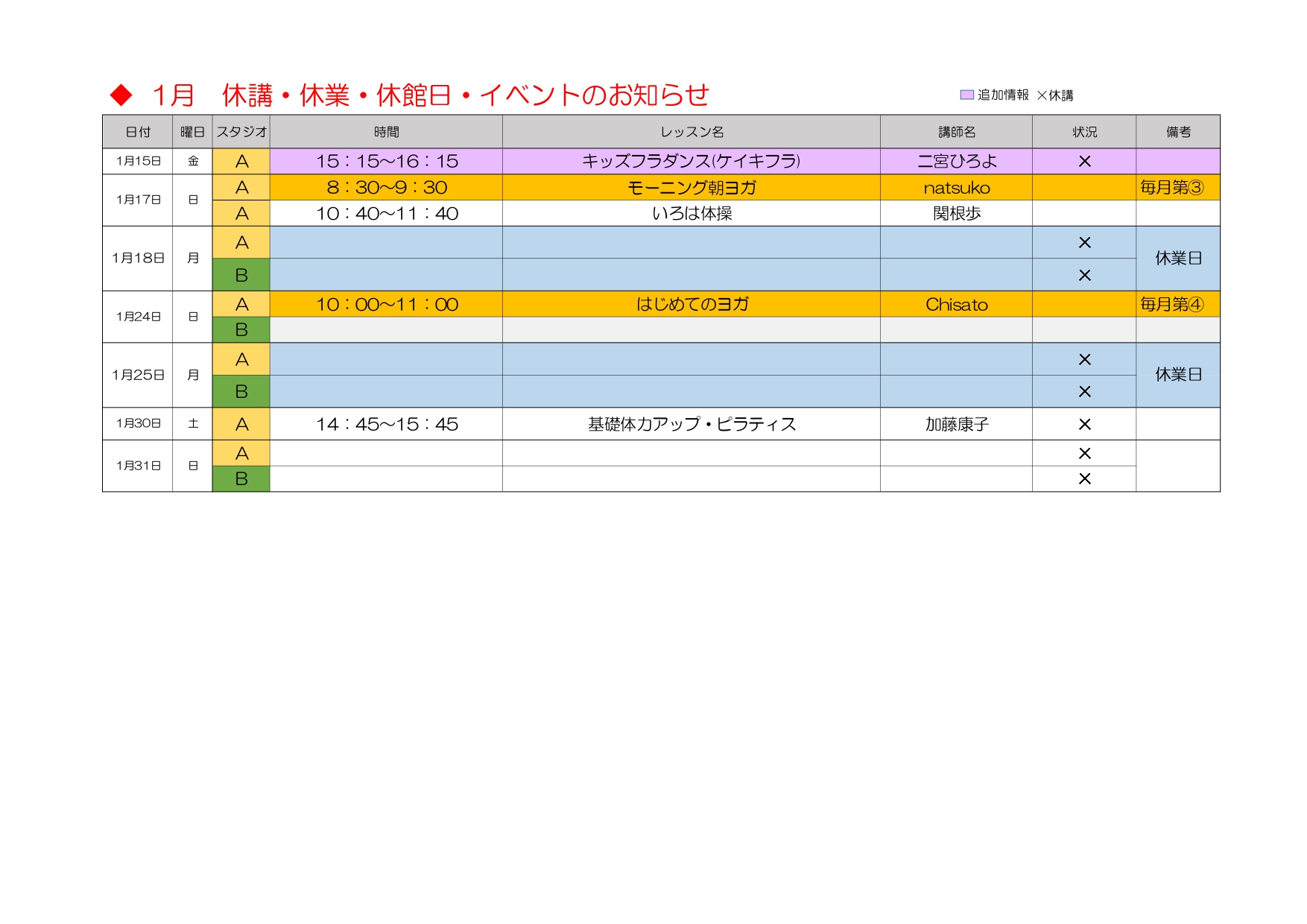Click the 講師名 column header

point(956,132)
